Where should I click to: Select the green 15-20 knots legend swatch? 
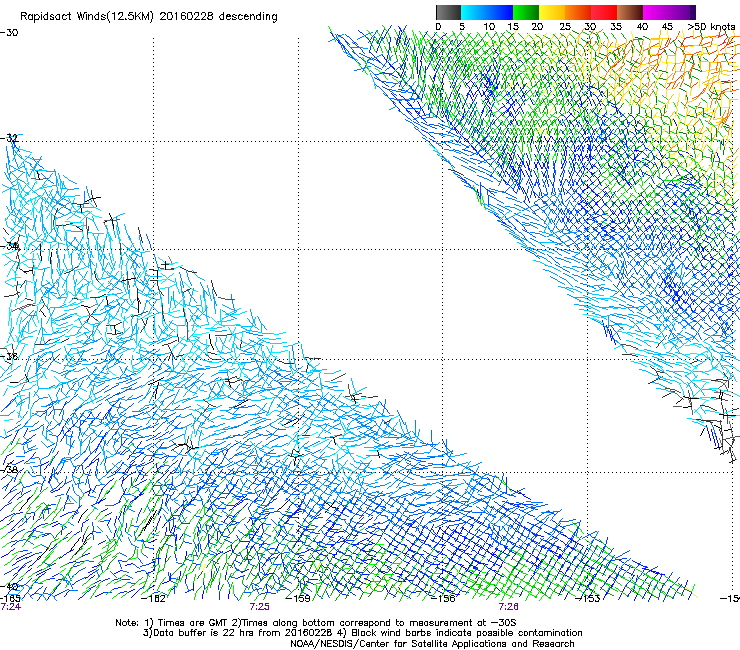point(526,12)
